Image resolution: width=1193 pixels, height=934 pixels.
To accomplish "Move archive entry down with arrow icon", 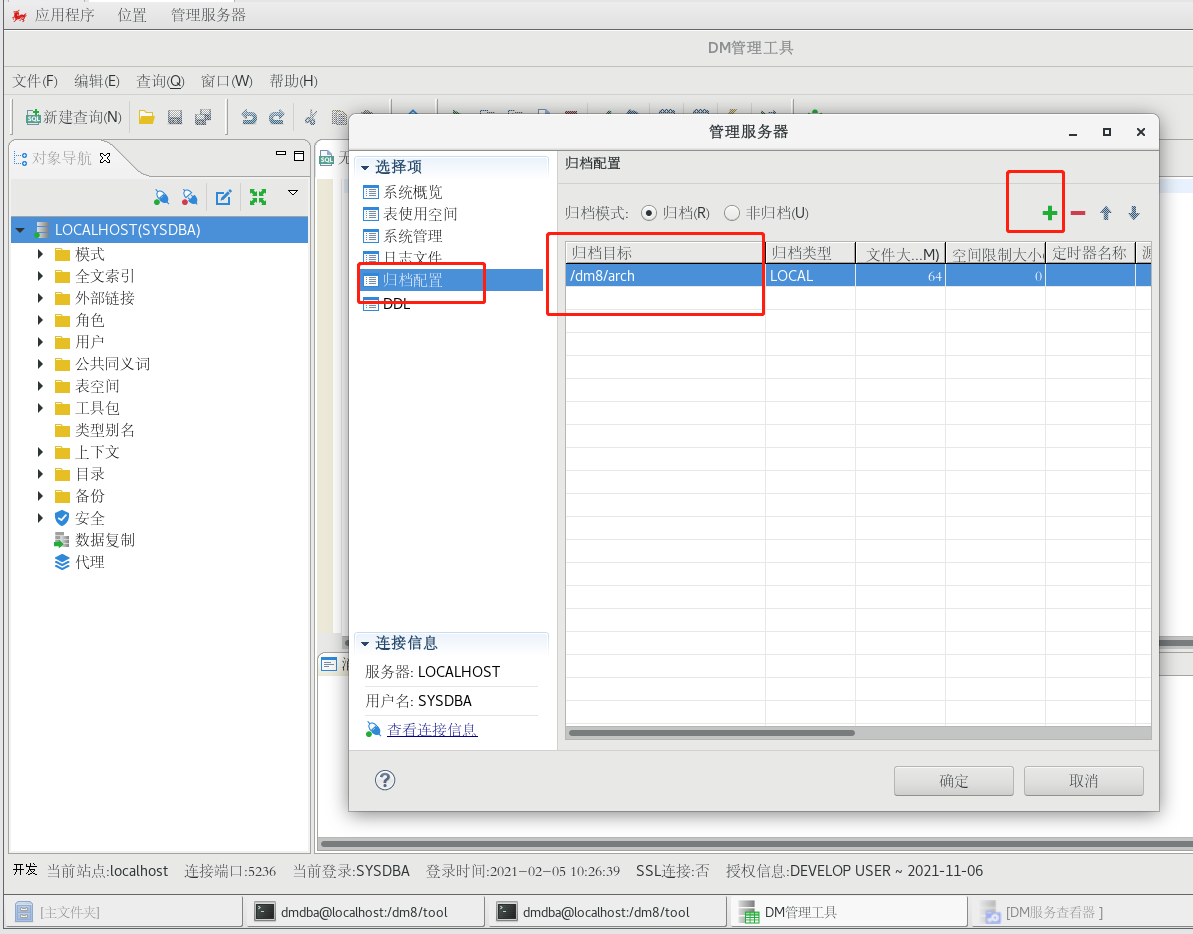I will (x=1134, y=214).
